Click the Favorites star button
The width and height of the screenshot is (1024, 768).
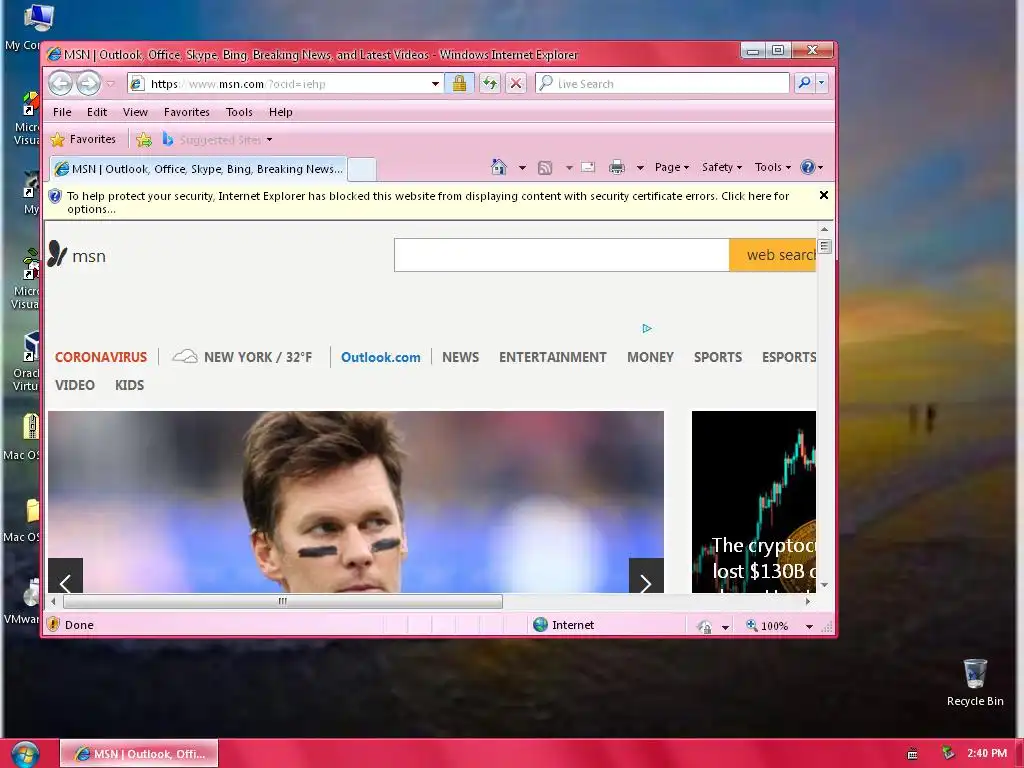coord(84,139)
